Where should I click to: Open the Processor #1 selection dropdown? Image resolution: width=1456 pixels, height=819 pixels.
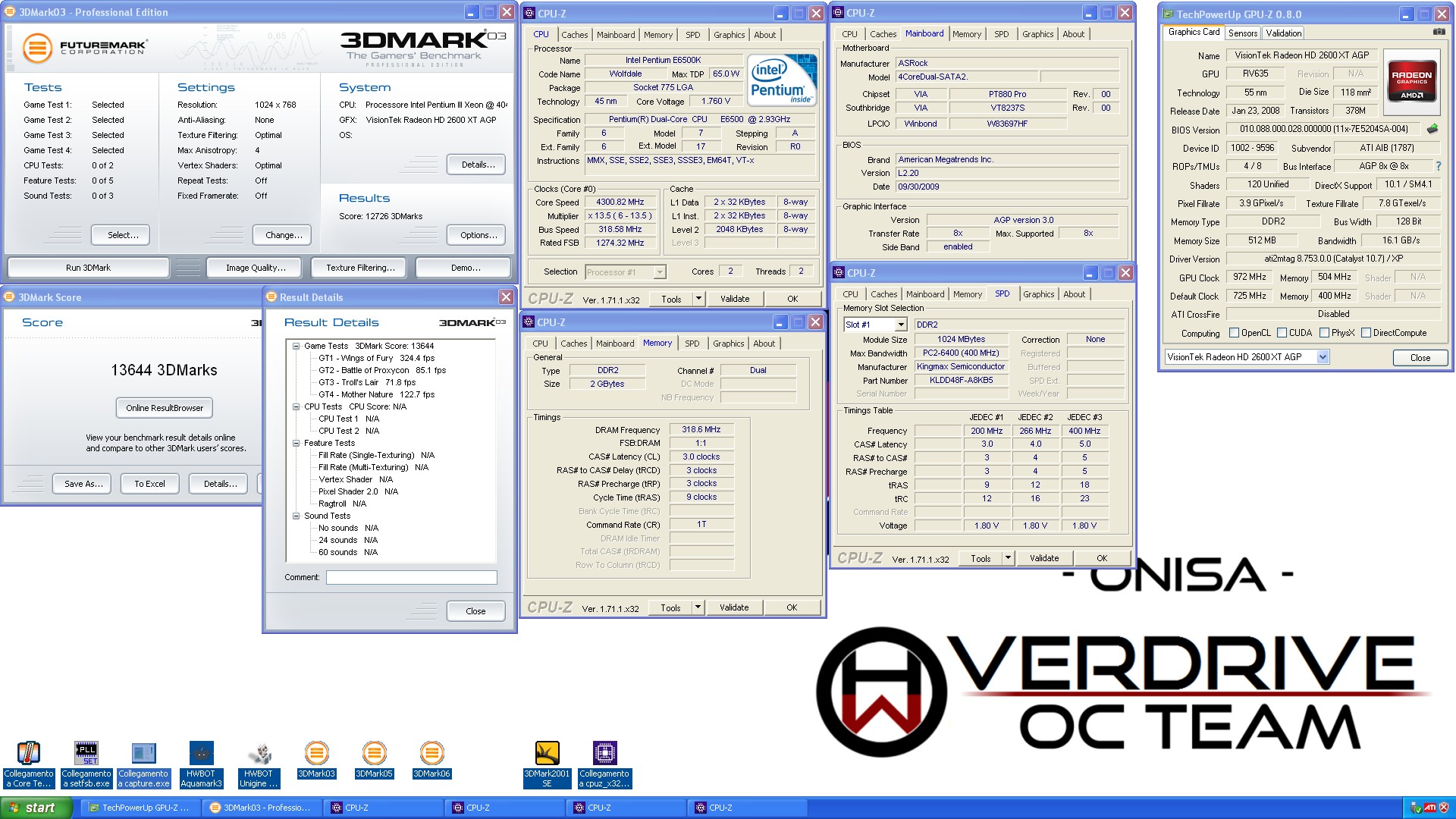tap(660, 272)
